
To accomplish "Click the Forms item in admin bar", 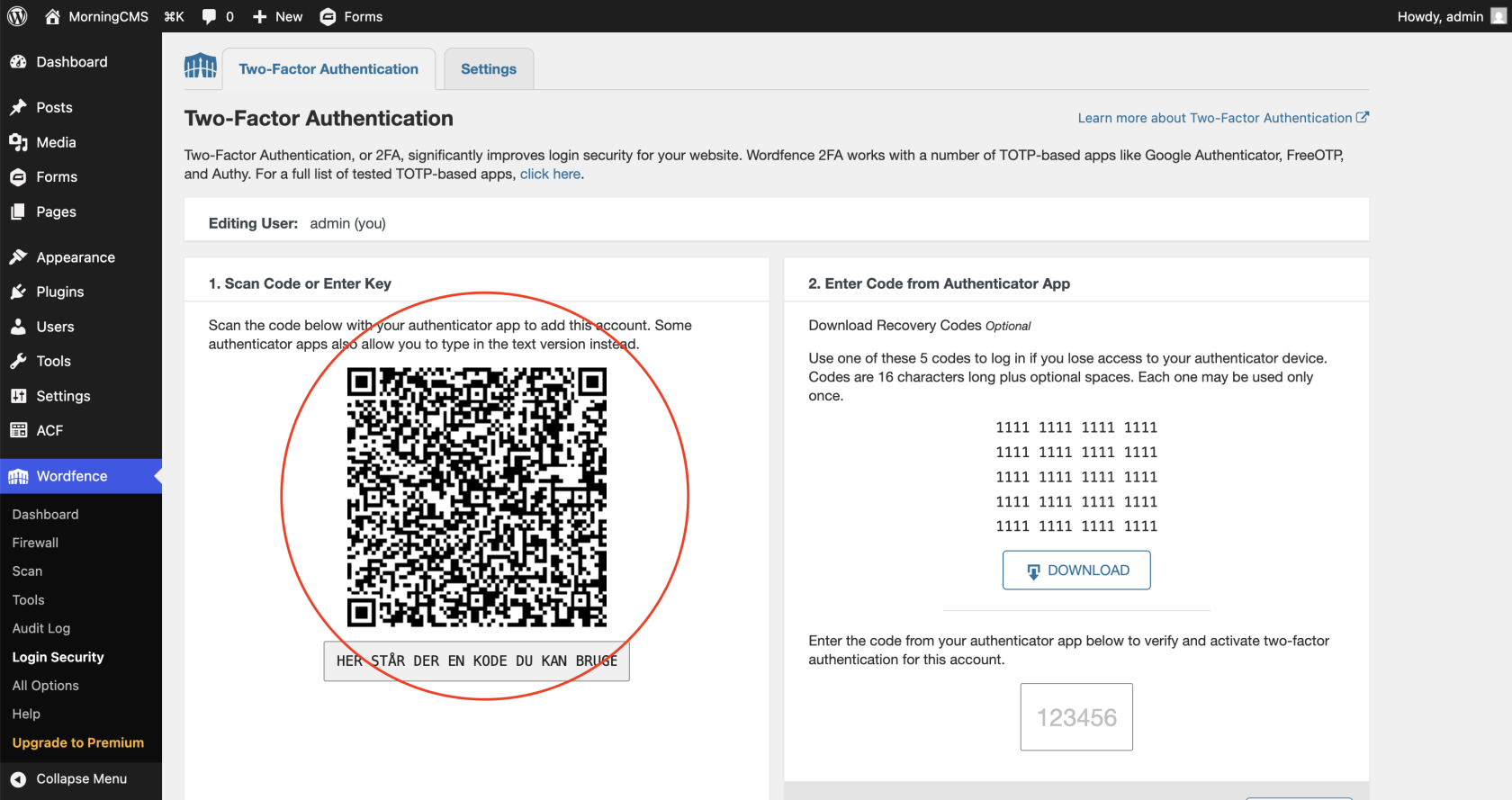I will (351, 16).
